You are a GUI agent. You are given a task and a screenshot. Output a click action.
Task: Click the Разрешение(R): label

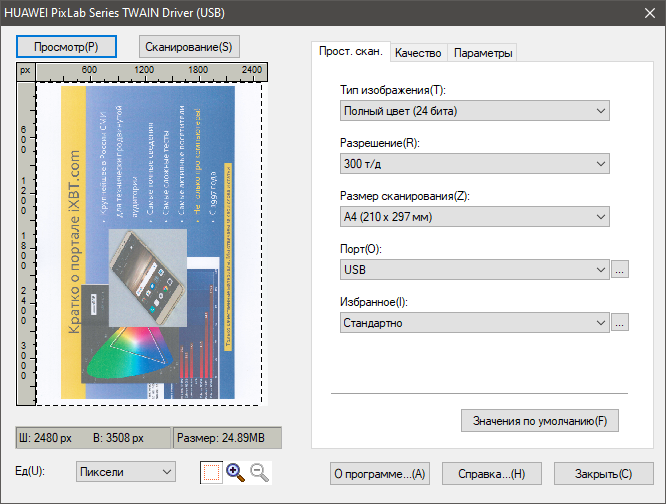tap(380, 143)
